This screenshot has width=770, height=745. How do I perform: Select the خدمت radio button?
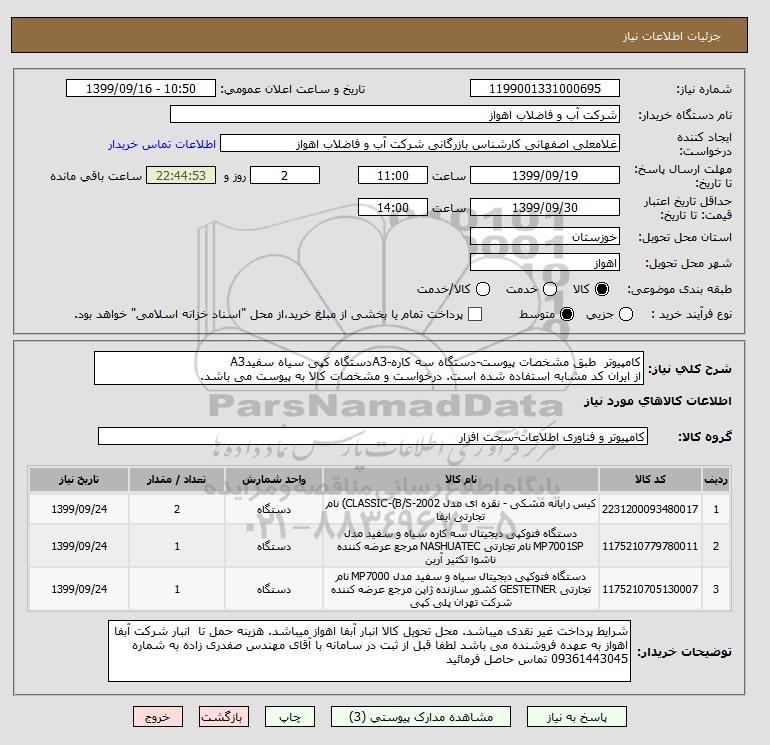[x=550, y=289]
